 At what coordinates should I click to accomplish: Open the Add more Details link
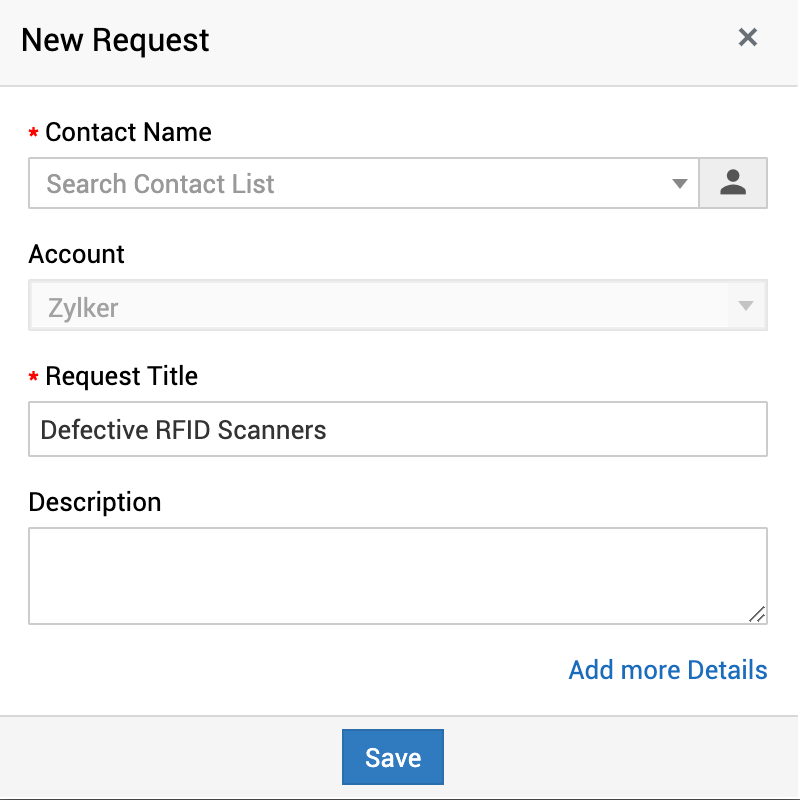[x=668, y=670]
